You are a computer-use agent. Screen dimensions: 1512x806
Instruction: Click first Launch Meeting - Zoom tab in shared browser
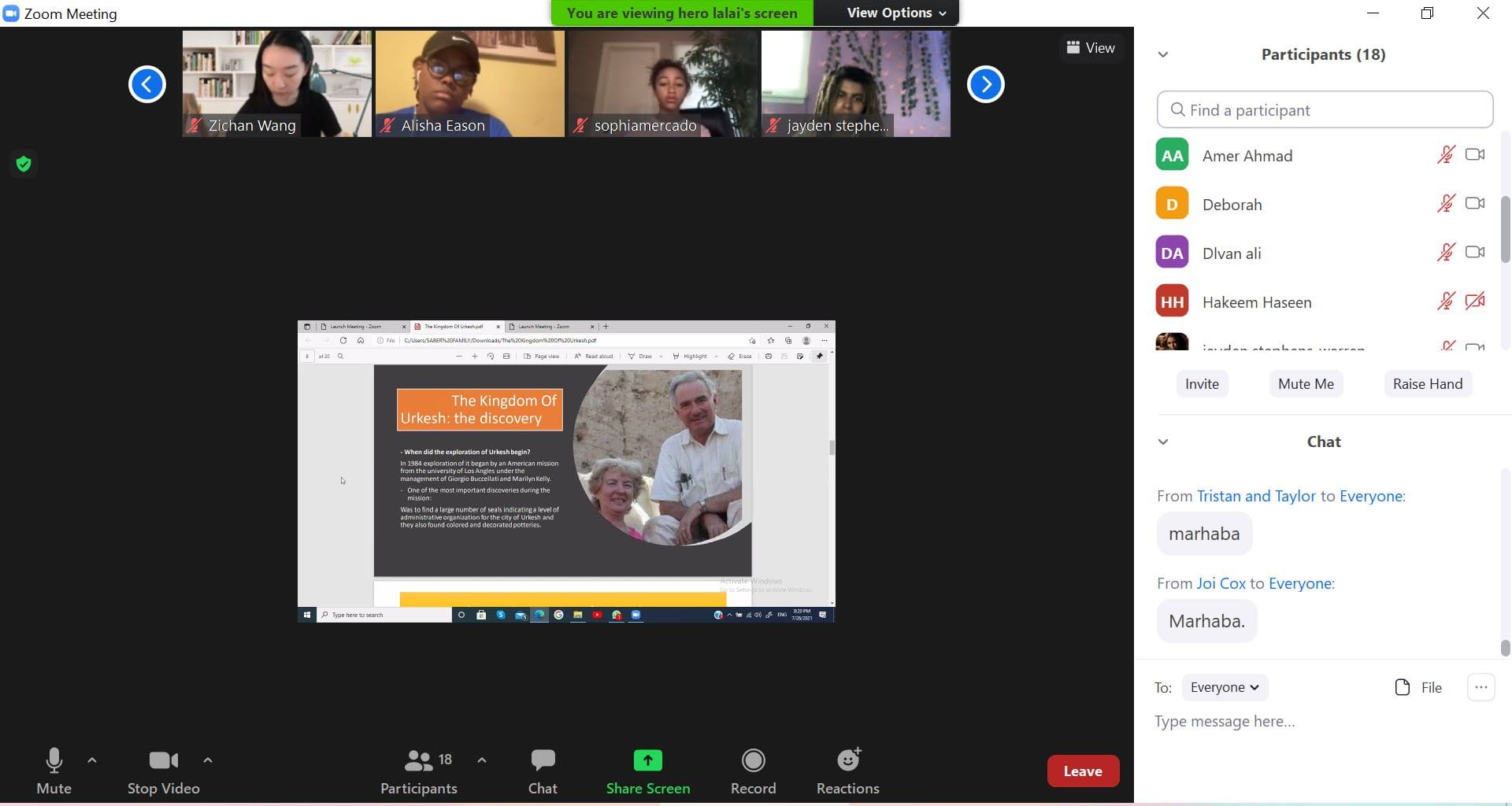tap(361, 326)
